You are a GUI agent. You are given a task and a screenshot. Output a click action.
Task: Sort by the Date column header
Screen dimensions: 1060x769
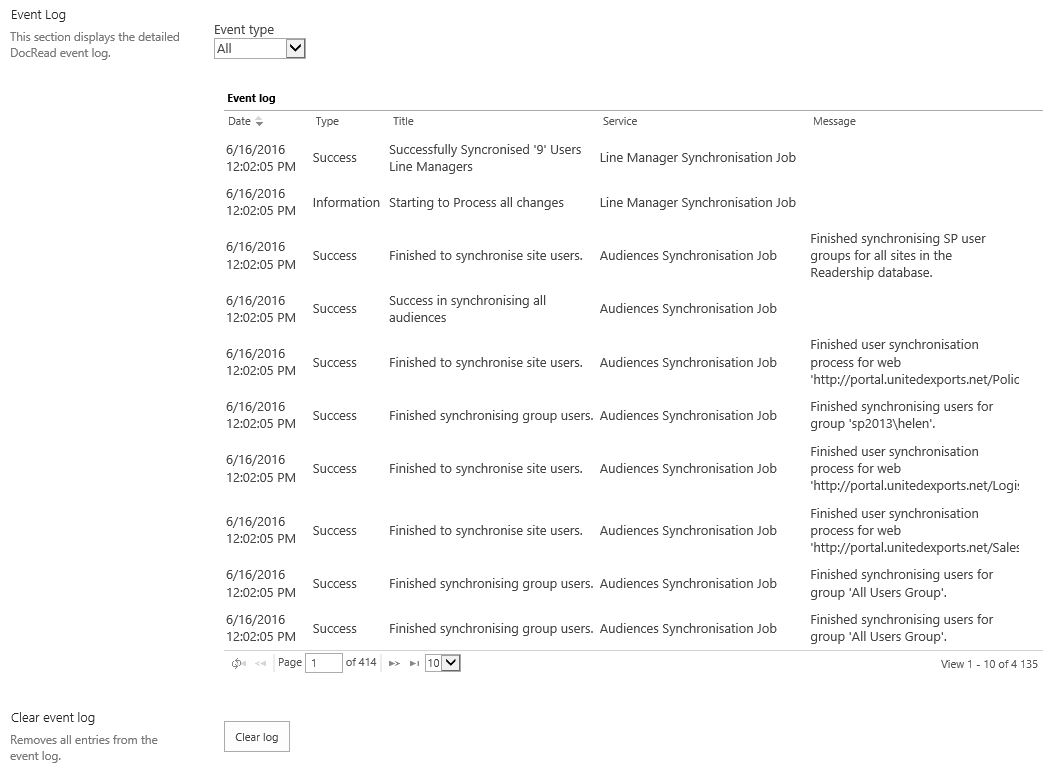click(240, 122)
